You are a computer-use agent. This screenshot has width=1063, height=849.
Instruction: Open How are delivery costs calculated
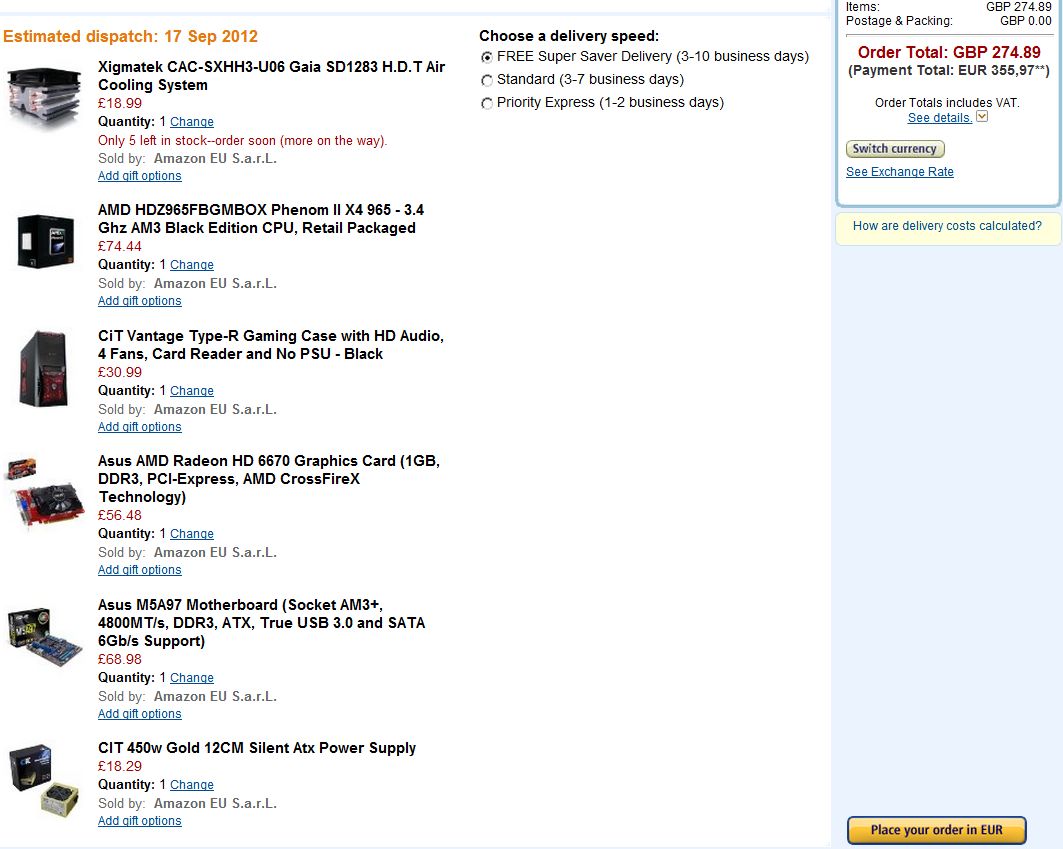coord(947,226)
